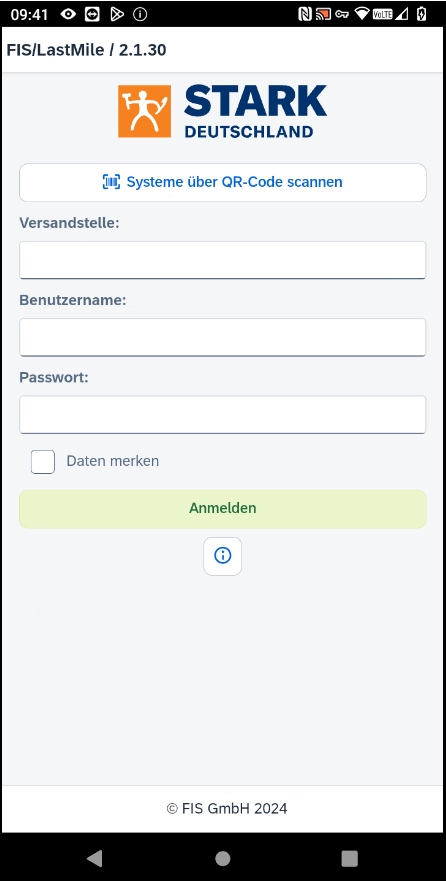
Task: Tap the Play Store status bar icon
Action: pyautogui.click(x=117, y=14)
